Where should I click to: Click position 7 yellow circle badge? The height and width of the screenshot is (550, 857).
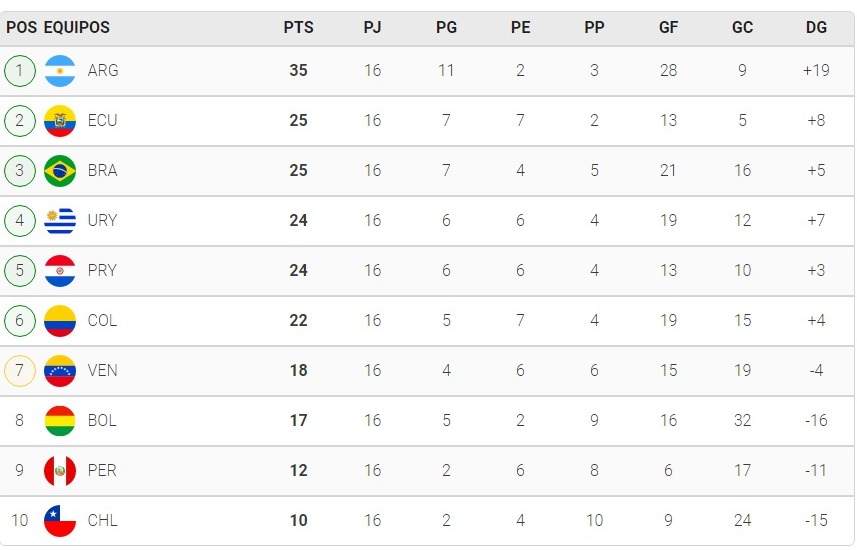(20, 371)
